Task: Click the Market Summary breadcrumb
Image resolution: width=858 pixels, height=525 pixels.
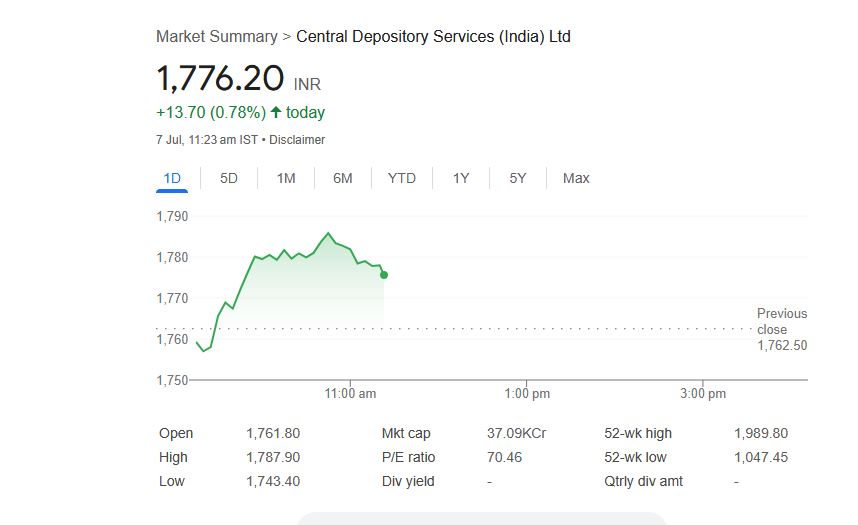Action: (x=216, y=37)
